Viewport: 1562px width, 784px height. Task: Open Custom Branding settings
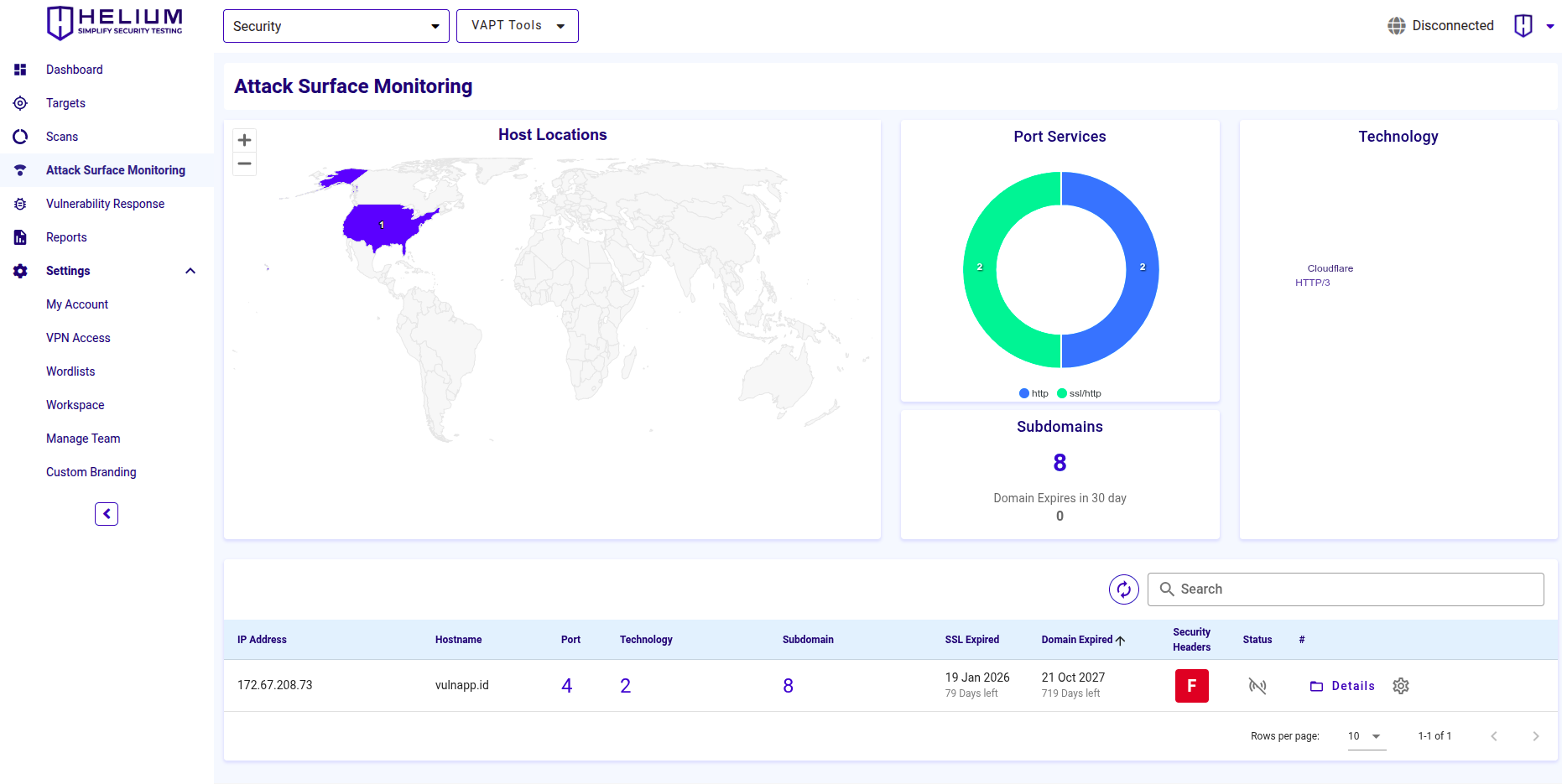(91, 472)
